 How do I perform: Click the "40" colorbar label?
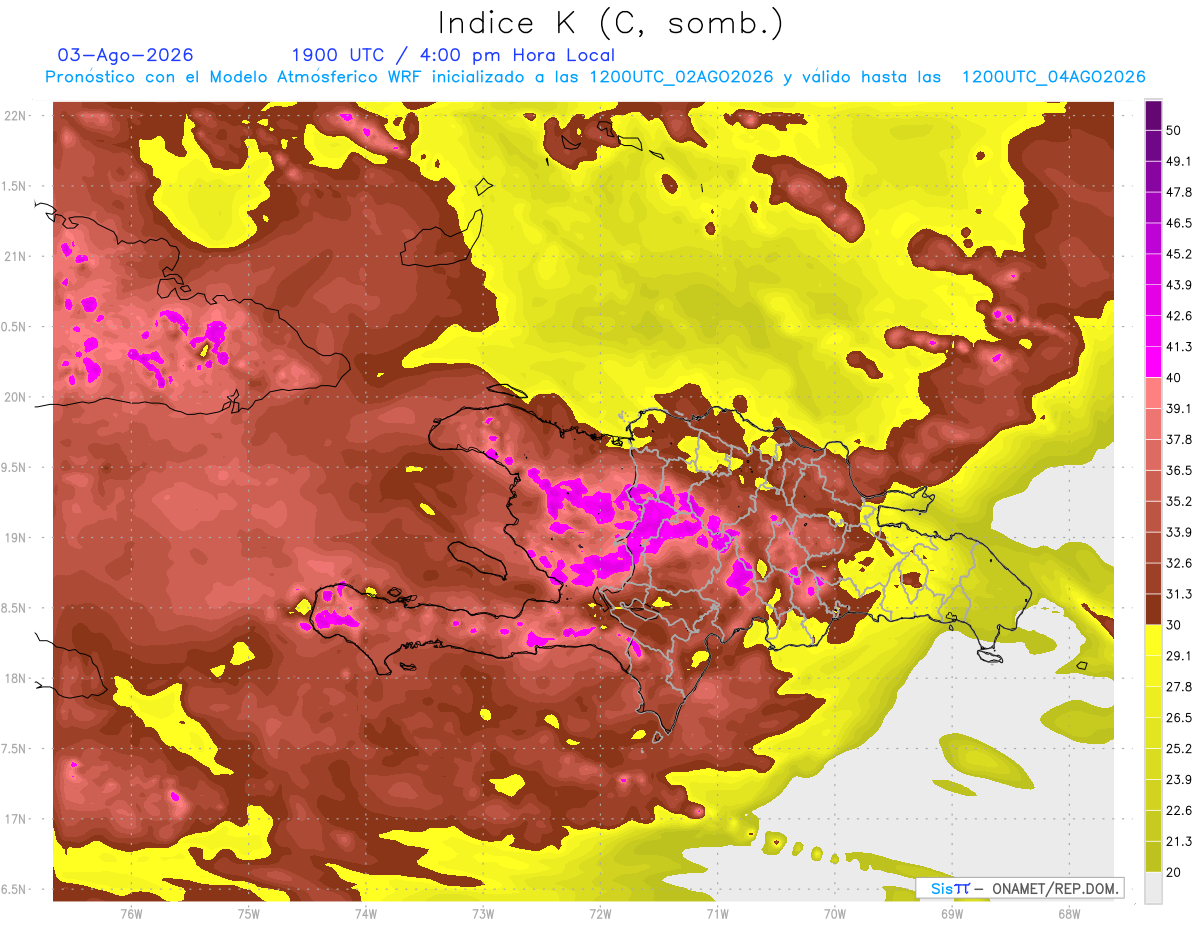(x=1175, y=378)
